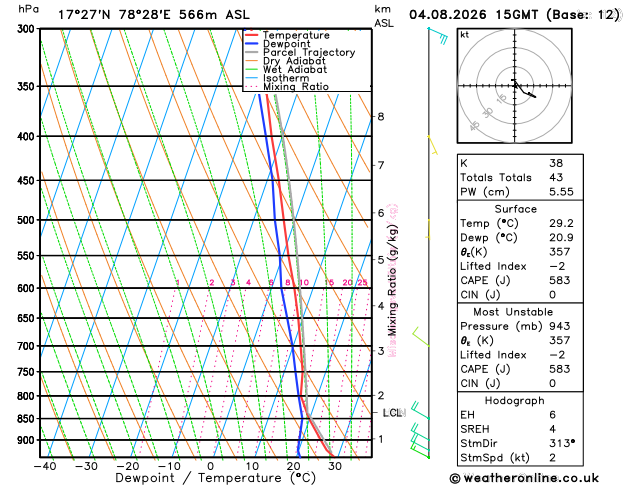Click the Totals Totals value 43

click(x=556, y=177)
